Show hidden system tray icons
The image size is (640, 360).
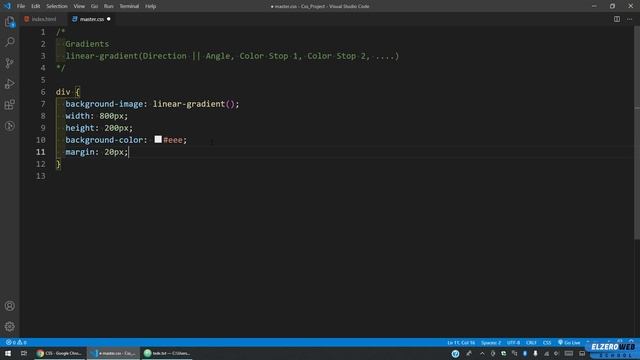pos(482,353)
